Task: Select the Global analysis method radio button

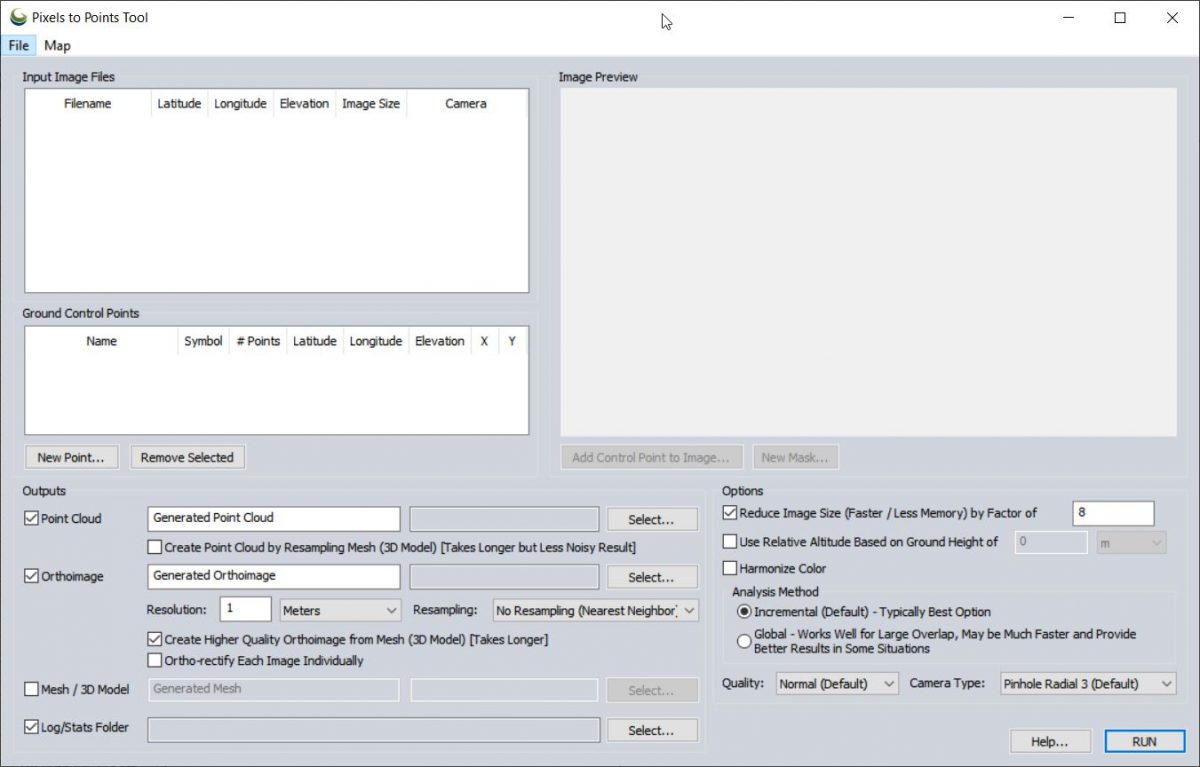Action: click(x=744, y=641)
